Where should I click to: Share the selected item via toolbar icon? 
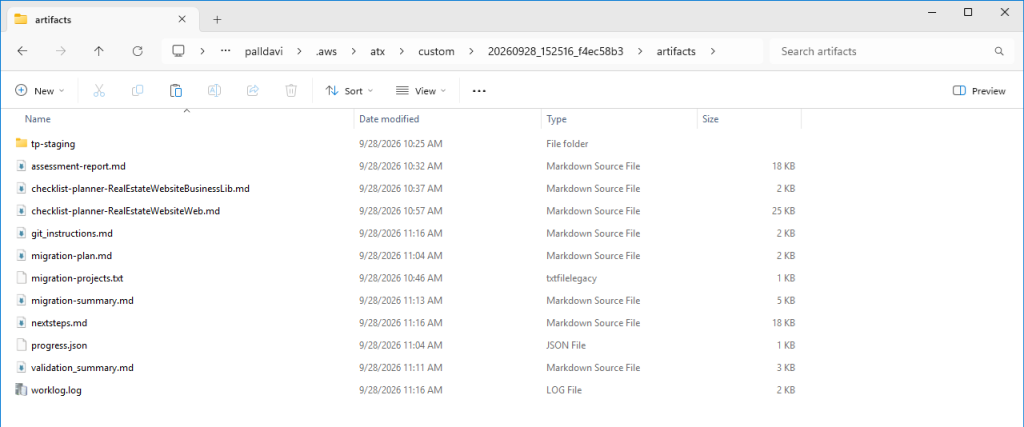253,91
